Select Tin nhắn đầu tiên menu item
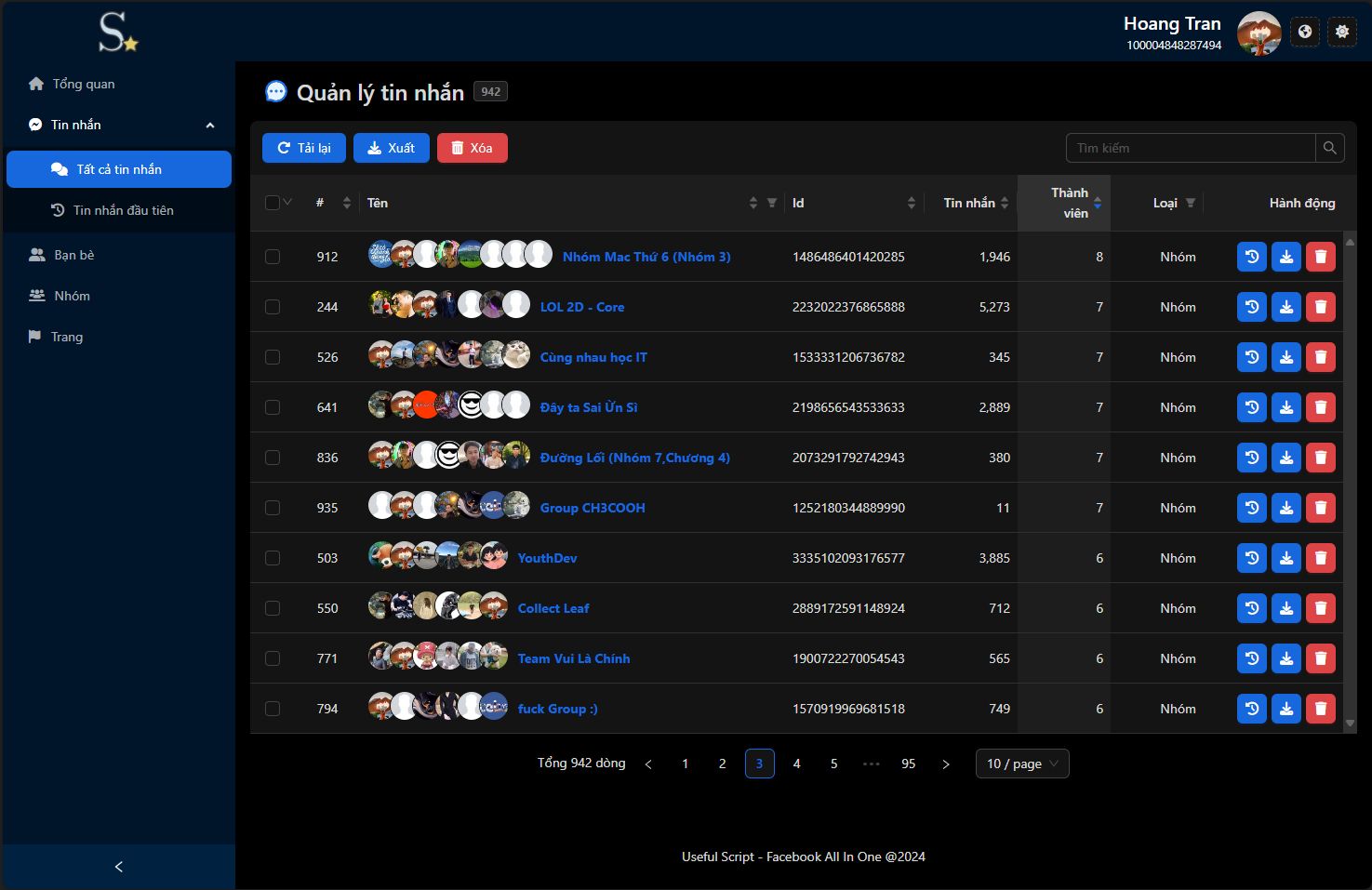The height and width of the screenshot is (890, 1372). pyautogui.click(x=118, y=210)
